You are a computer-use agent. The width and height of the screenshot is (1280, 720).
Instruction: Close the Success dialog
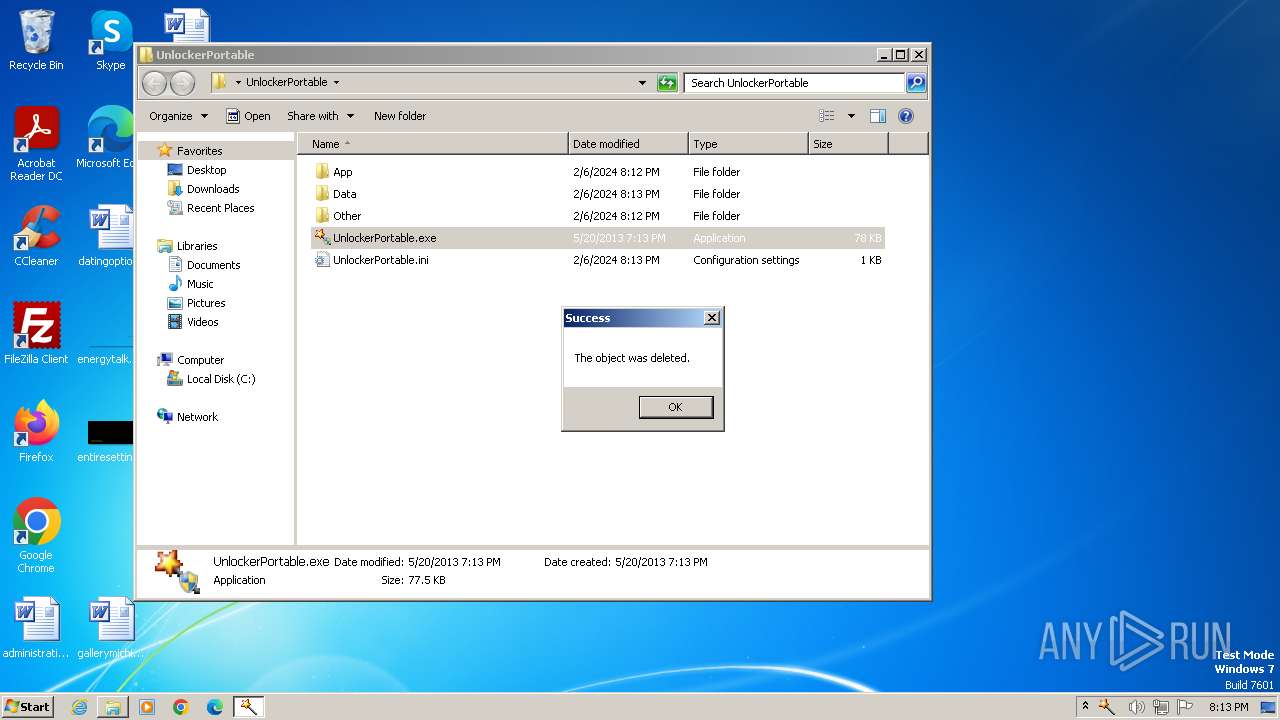[x=712, y=318]
